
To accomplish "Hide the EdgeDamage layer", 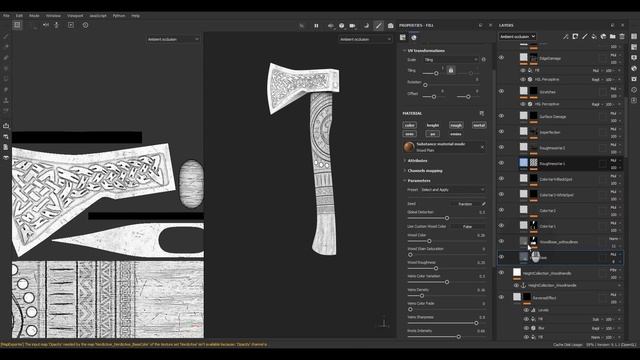I will pyautogui.click(x=501, y=58).
